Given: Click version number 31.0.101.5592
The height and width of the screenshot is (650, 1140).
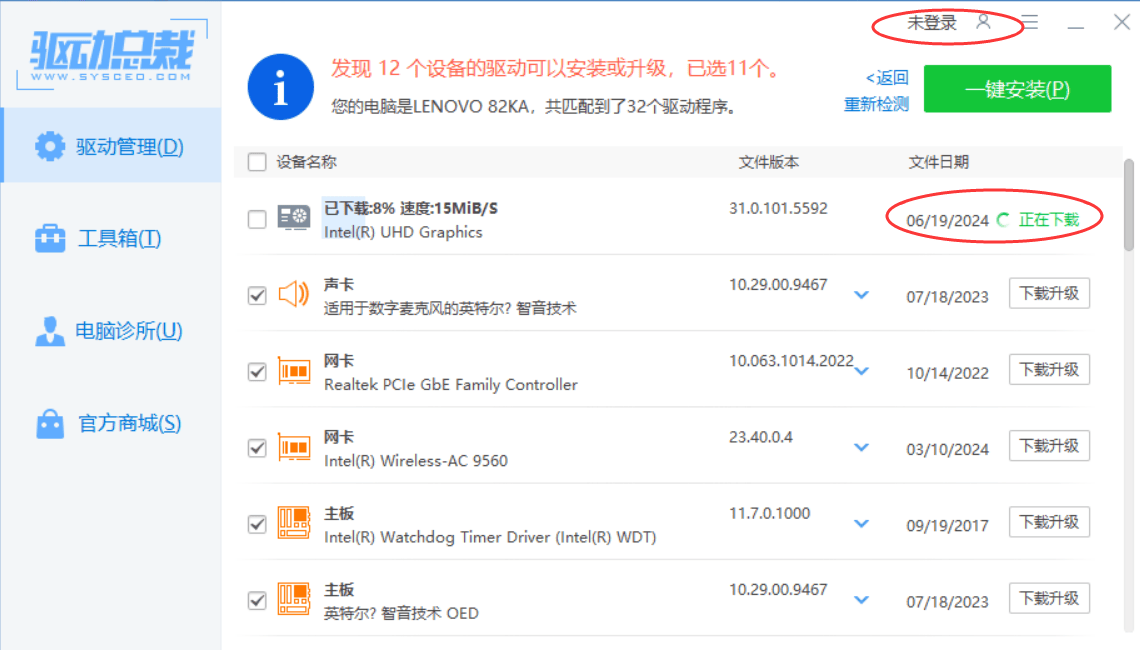Looking at the screenshot, I should tap(778, 209).
